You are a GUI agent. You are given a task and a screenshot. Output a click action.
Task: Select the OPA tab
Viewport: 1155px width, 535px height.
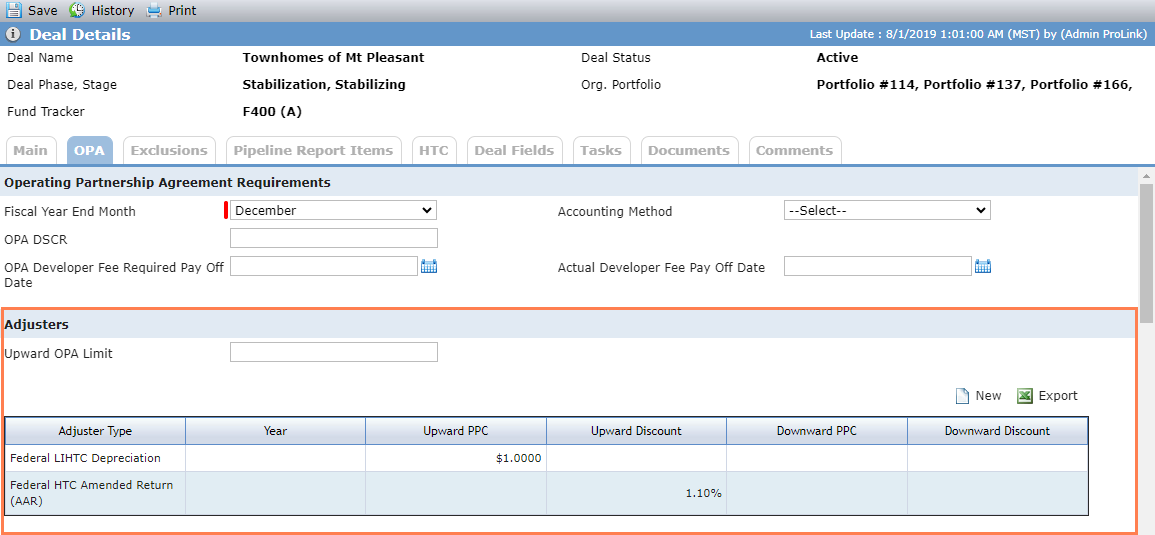click(x=90, y=150)
